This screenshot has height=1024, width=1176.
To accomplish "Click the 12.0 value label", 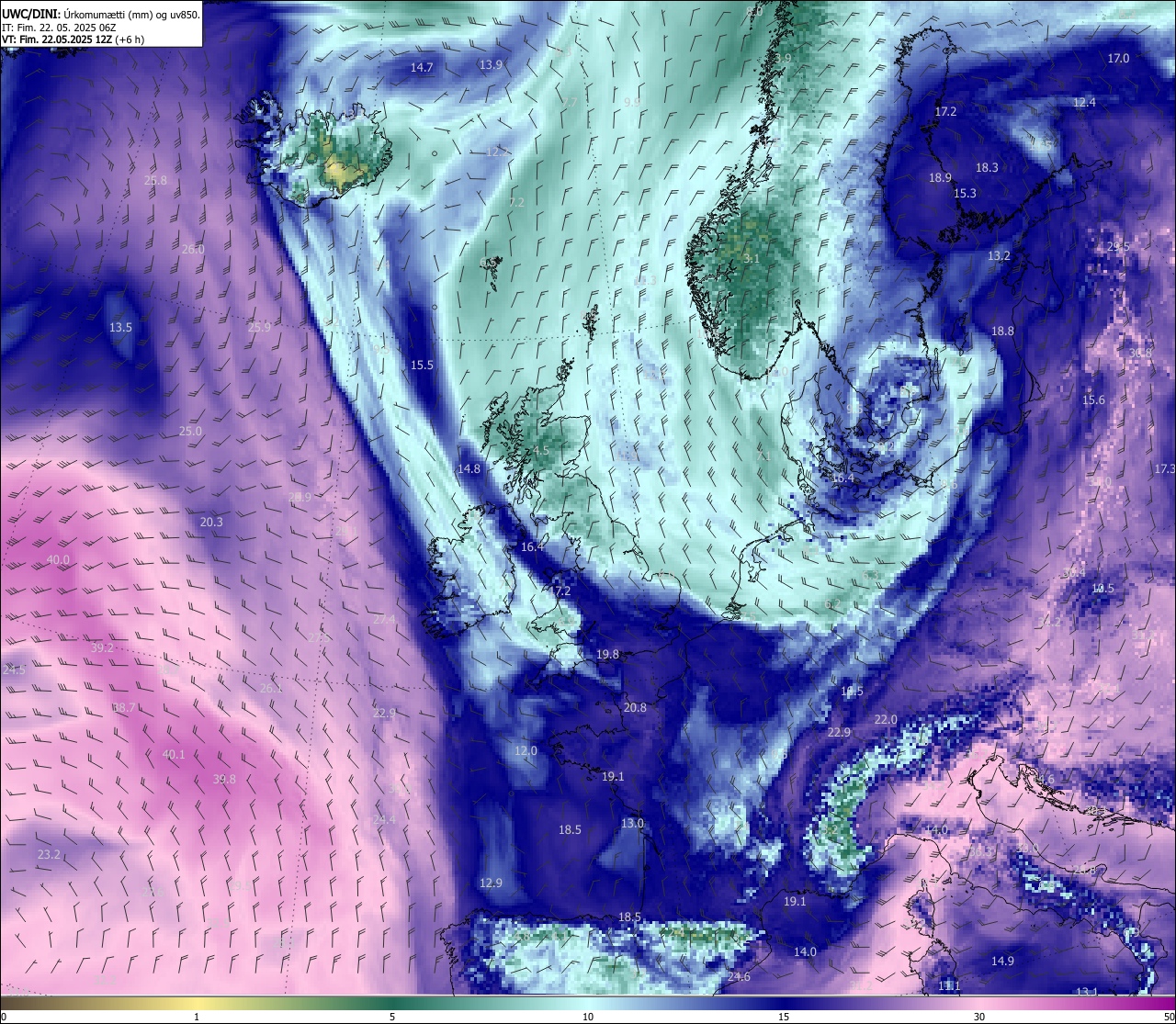I will tap(526, 751).
